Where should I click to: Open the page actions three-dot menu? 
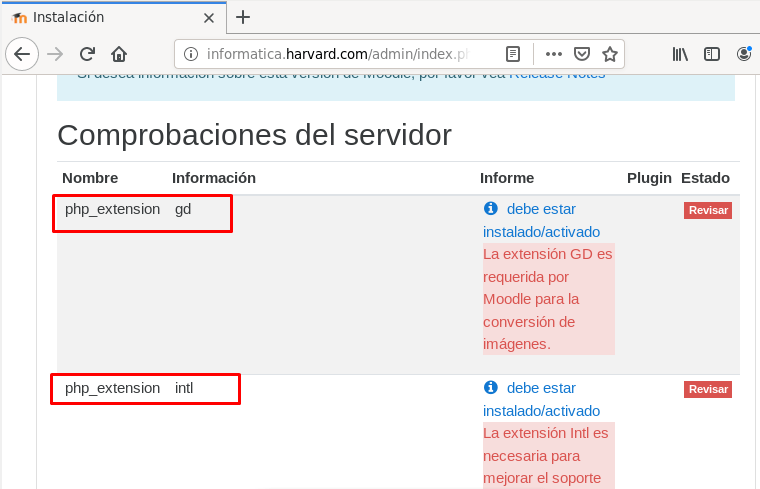tap(553, 54)
